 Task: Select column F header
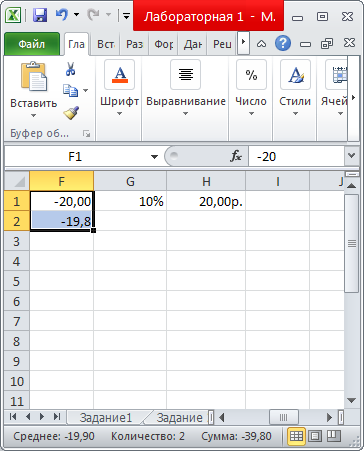click(x=62, y=181)
